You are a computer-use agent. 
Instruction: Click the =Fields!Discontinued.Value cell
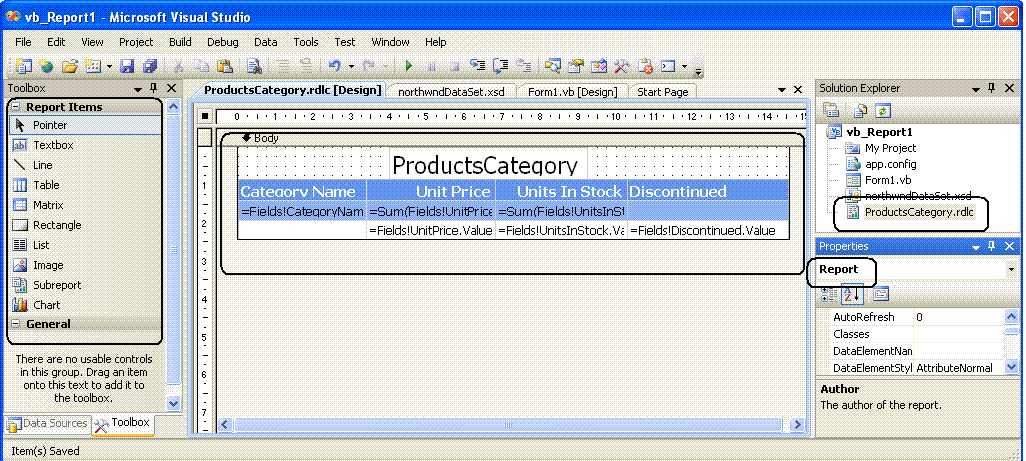point(708,230)
